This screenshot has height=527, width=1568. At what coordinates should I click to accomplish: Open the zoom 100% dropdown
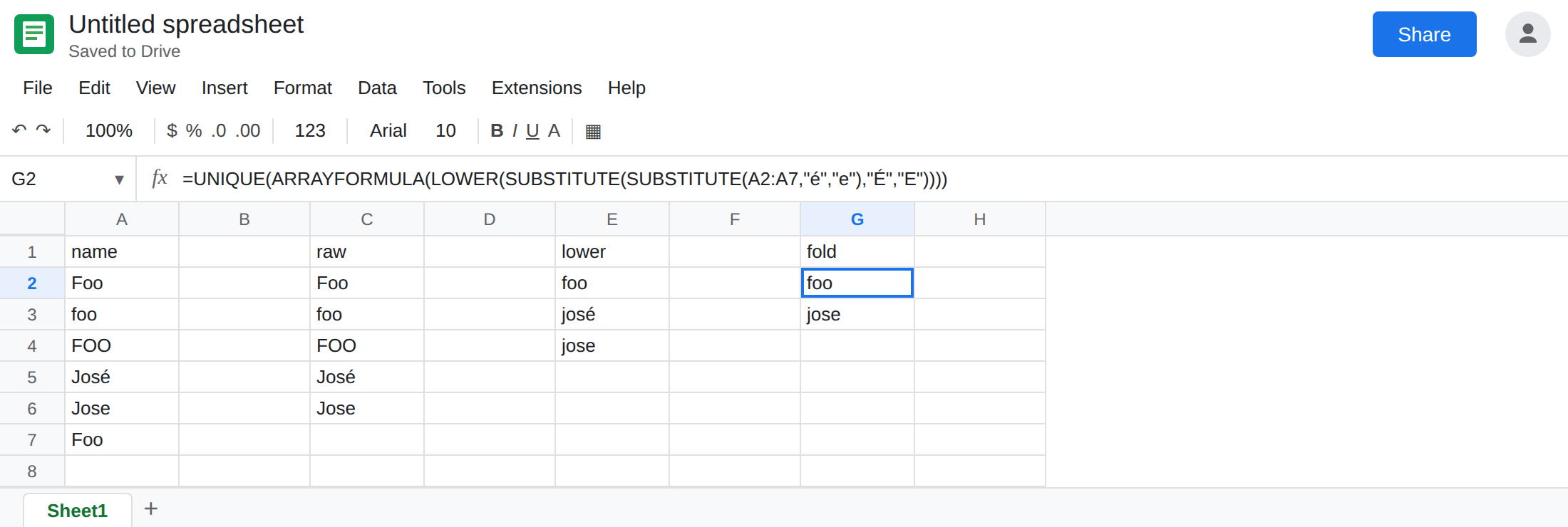(x=109, y=130)
